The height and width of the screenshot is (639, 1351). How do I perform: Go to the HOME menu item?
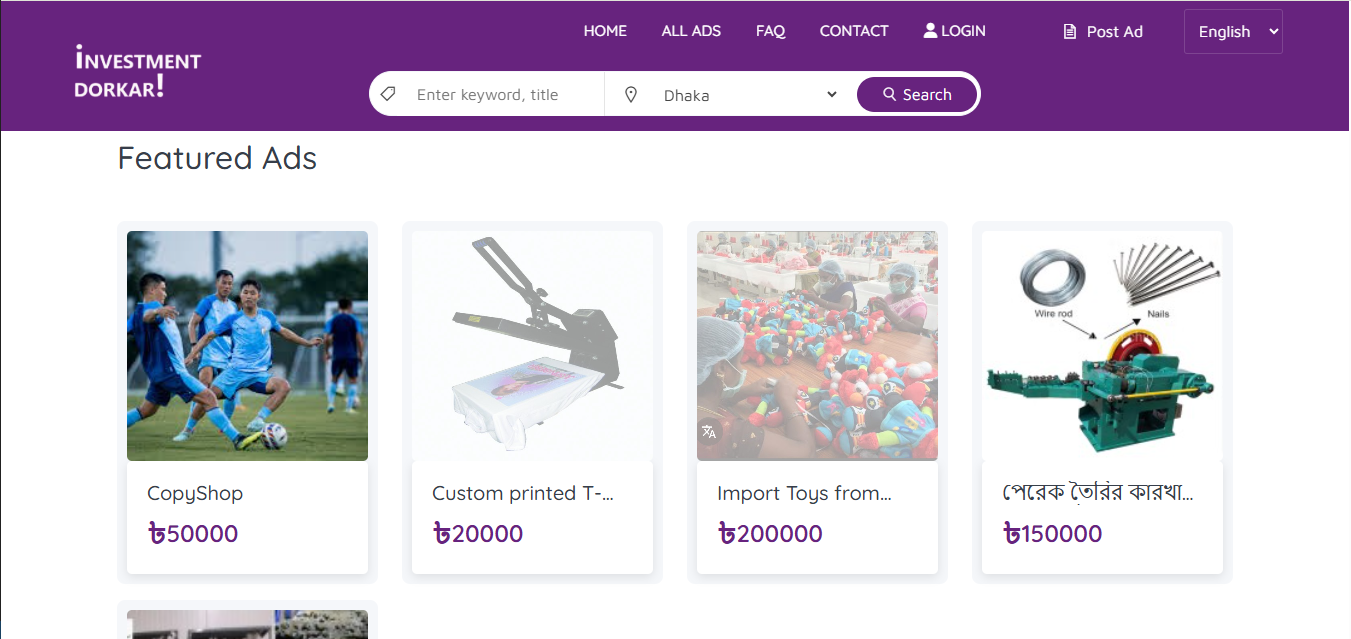pos(605,31)
